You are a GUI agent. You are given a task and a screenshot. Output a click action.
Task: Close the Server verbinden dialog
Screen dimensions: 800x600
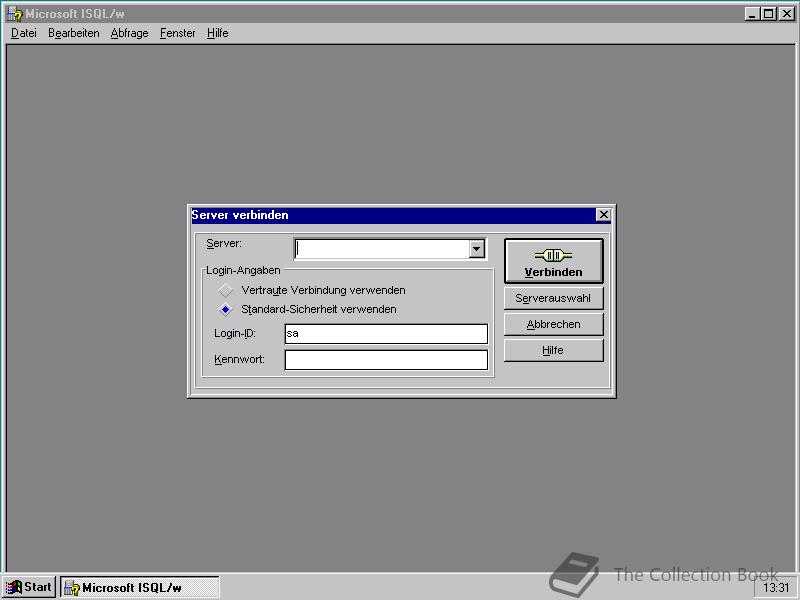(x=603, y=215)
